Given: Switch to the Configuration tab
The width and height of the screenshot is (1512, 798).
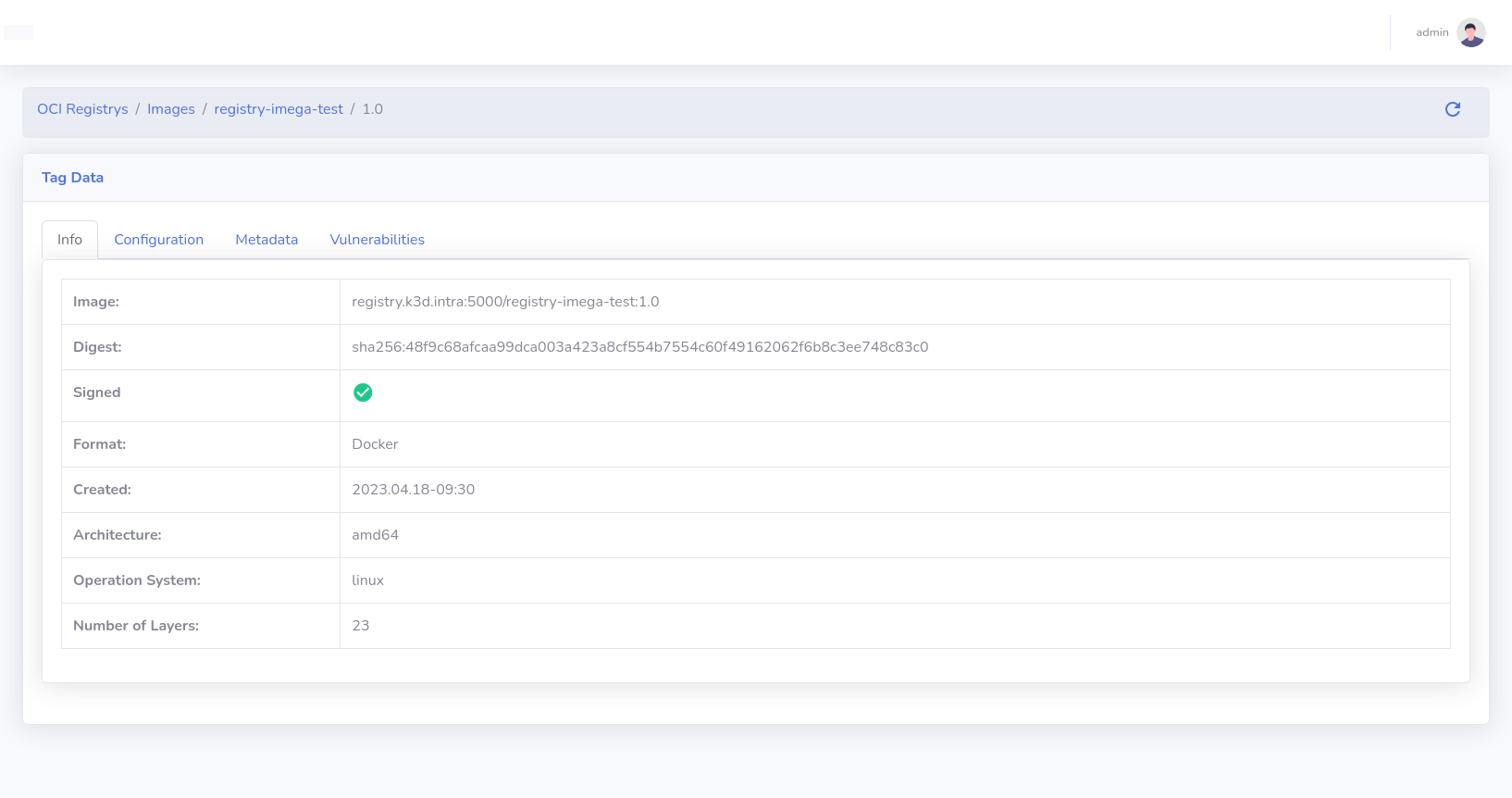Looking at the screenshot, I should [x=158, y=240].
